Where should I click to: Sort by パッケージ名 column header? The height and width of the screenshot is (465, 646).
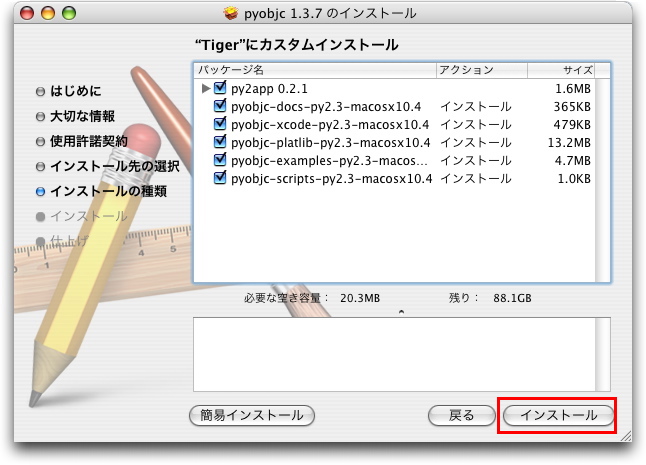pos(314,70)
